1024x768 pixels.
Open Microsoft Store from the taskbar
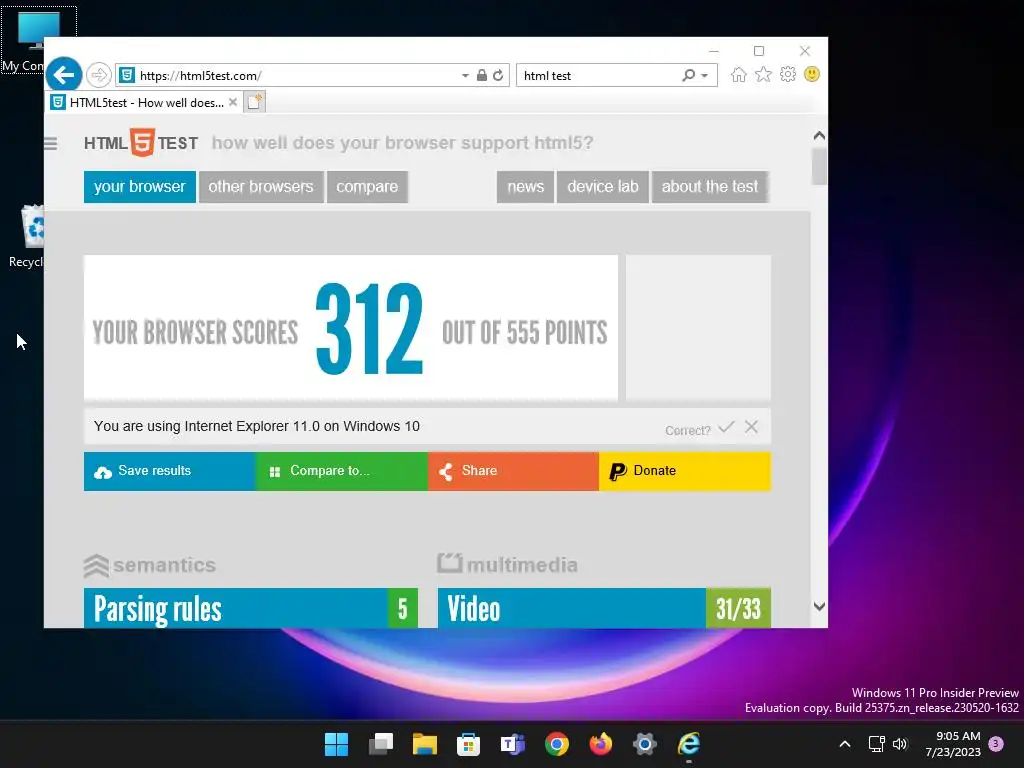point(468,744)
